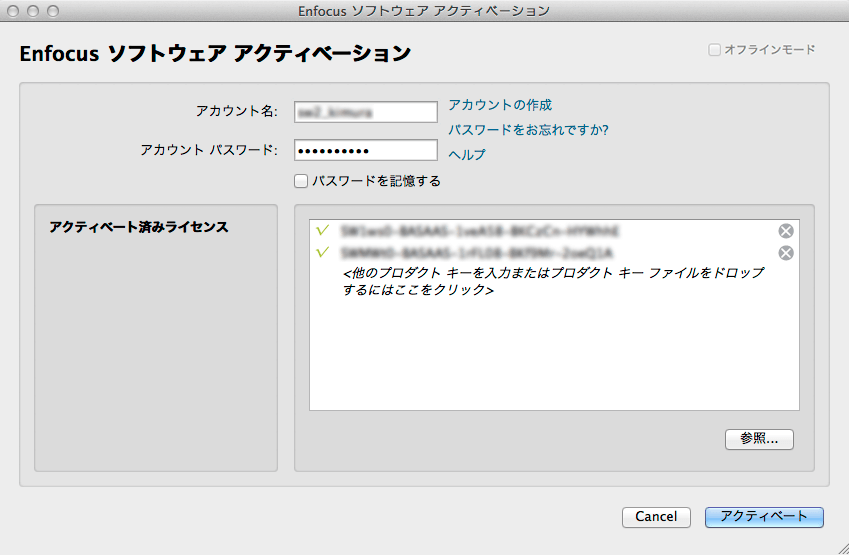Screen dimensions: 849x555
Task: Minimize the activation window
Action: click(32, 11)
